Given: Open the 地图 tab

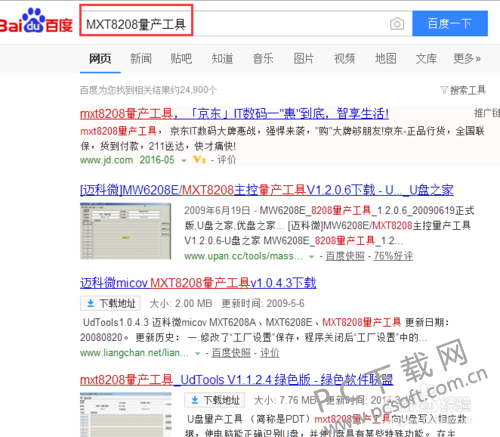Looking at the screenshot, I should [386, 59].
